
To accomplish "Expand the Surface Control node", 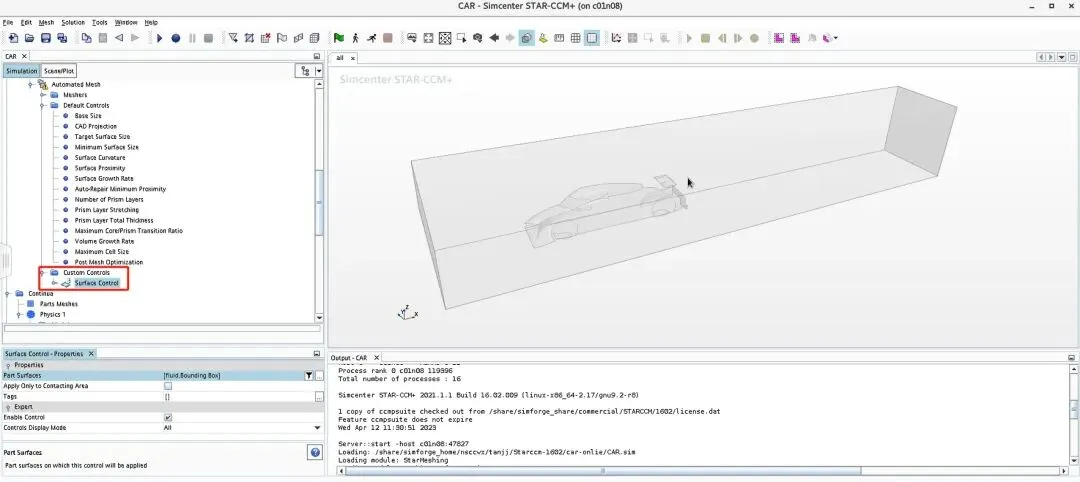I will pyautogui.click(x=54, y=283).
